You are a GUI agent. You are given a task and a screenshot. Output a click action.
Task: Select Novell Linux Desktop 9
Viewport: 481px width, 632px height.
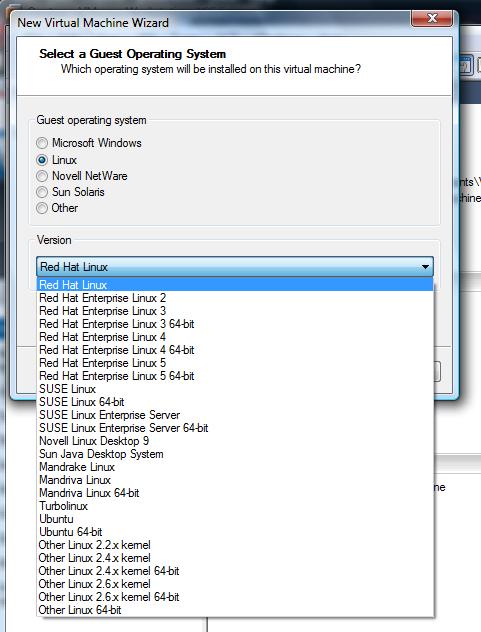[x=235, y=441]
